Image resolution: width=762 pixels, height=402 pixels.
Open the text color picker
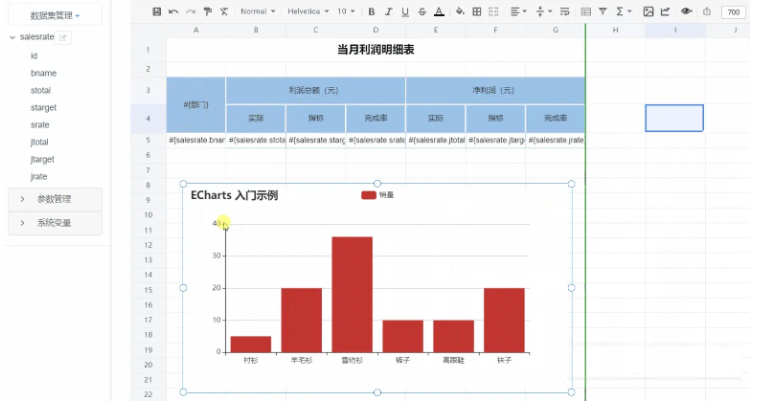[439, 12]
